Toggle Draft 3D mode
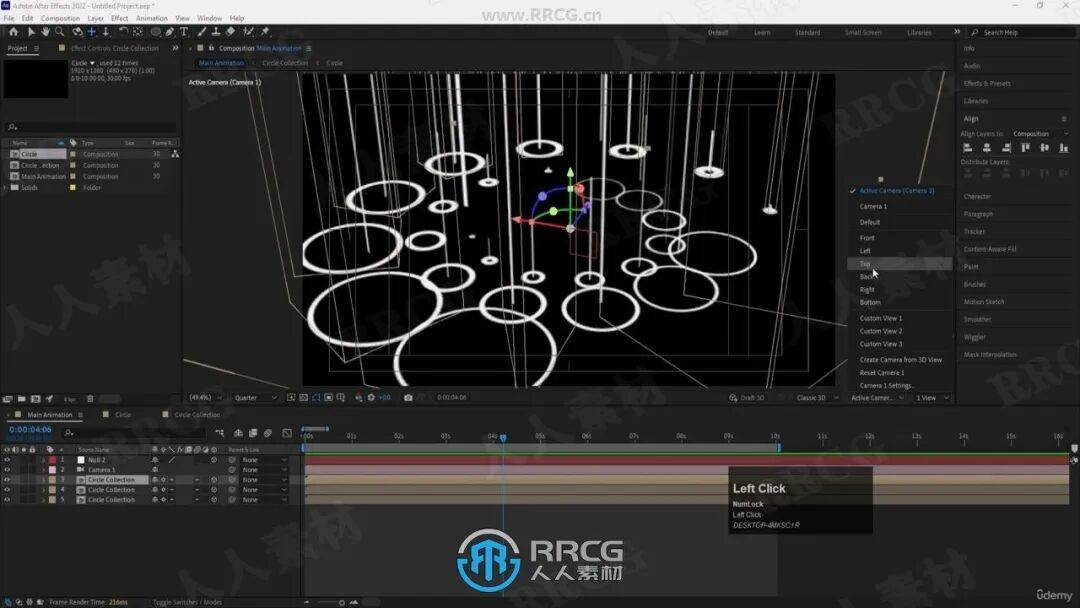1080x608 pixels. (753, 398)
